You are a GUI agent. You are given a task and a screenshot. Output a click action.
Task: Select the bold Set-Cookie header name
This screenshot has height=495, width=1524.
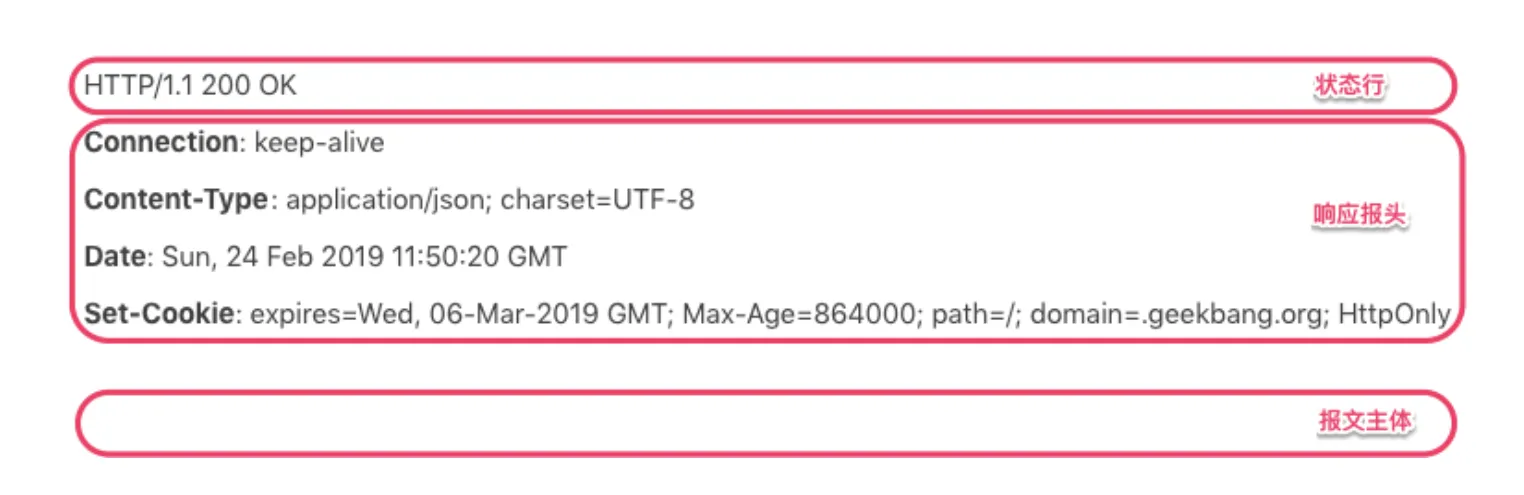pos(160,315)
